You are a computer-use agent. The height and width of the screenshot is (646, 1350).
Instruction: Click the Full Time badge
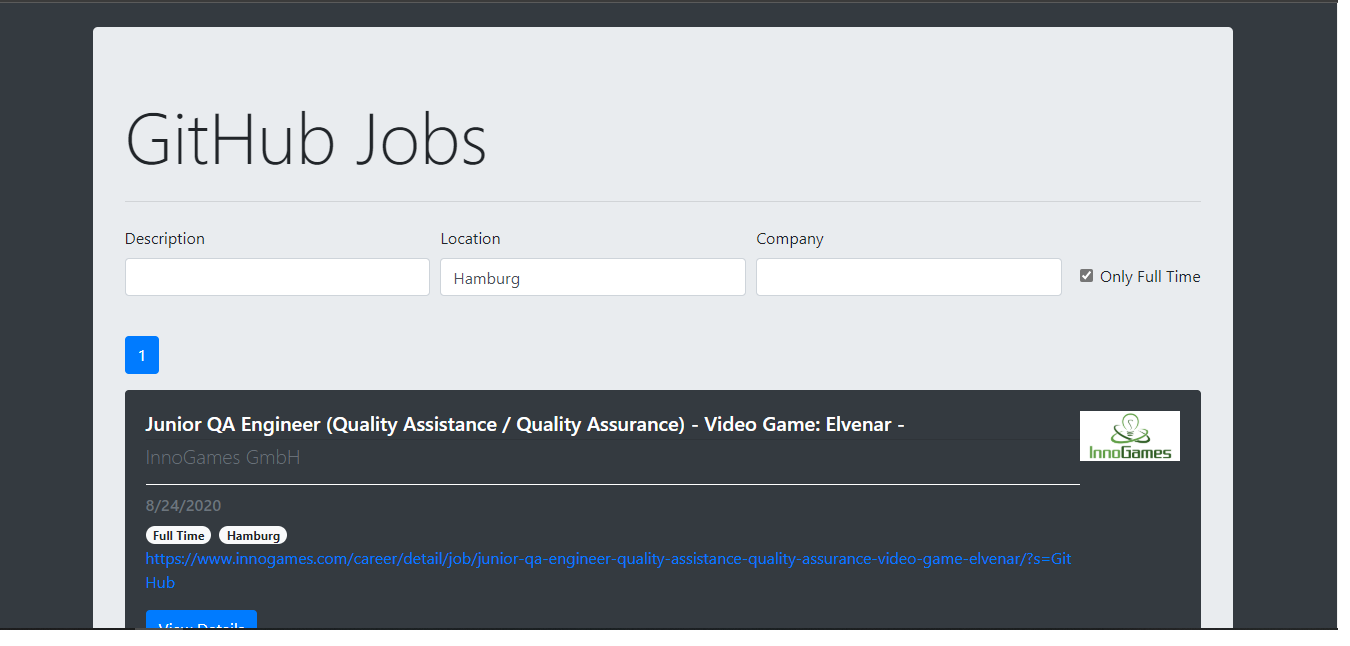tap(179, 536)
